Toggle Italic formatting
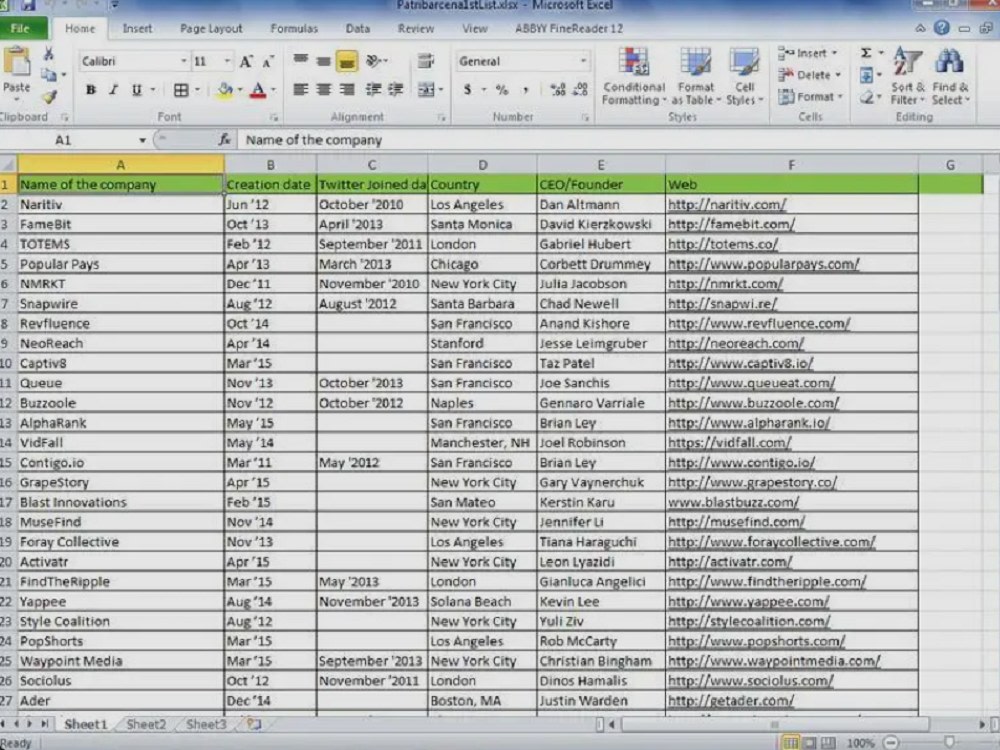Image resolution: width=1000 pixels, height=750 pixels. (114, 90)
